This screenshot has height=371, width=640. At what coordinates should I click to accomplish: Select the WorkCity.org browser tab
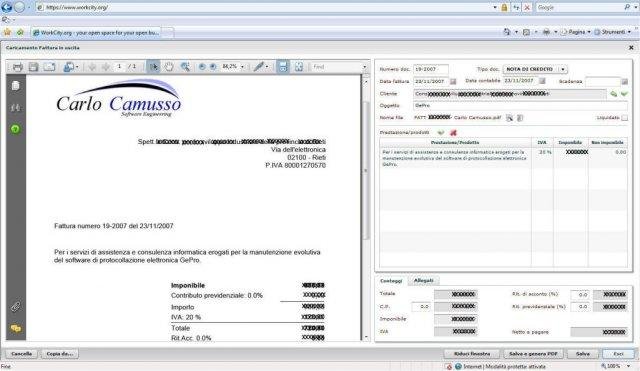tap(96, 32)
